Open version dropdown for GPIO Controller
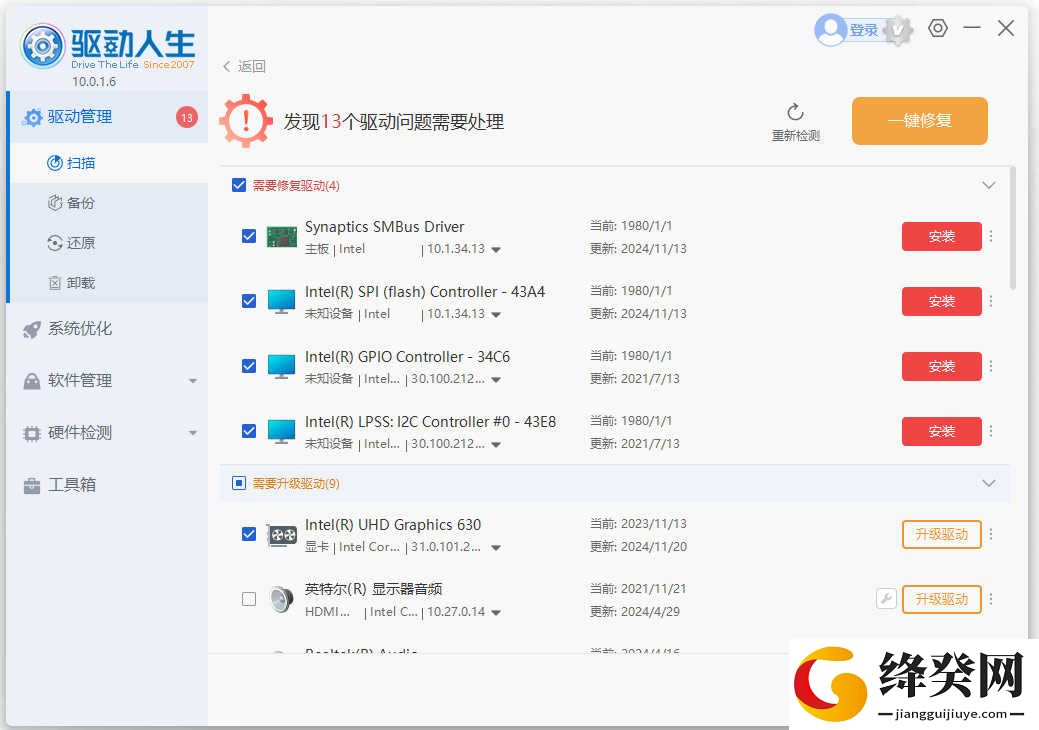The height and width of the screenshot is (730, 1039). tap(496, 380)
